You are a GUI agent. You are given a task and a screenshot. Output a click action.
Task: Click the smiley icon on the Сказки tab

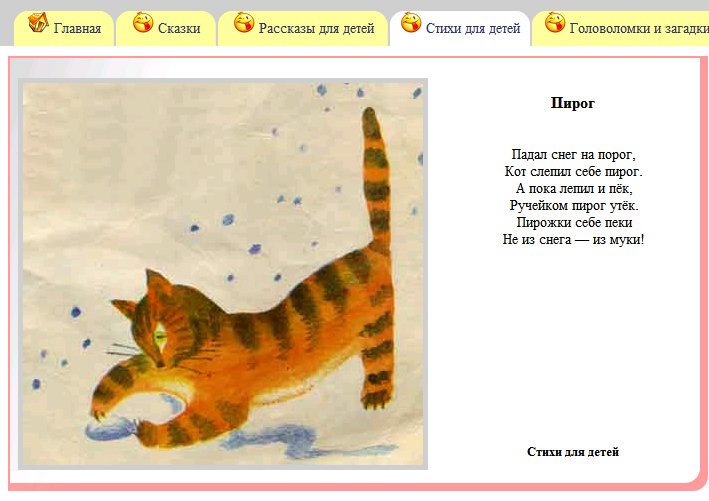143,22
